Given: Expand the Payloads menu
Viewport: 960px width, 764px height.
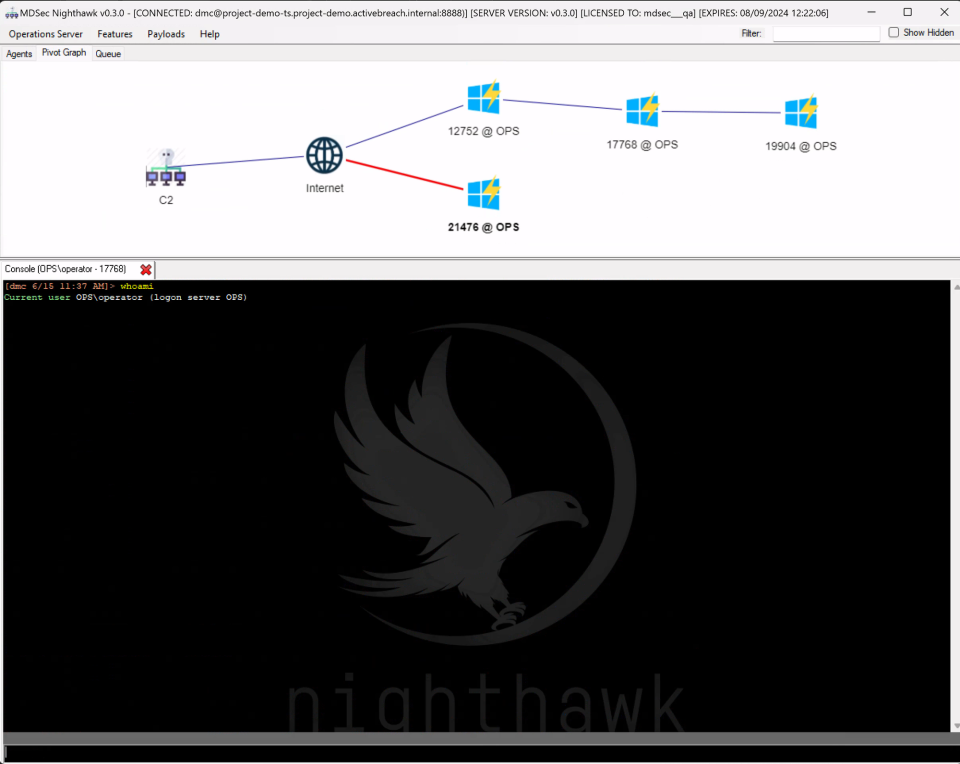Looking at the screenshot, I should pos(166,34).
